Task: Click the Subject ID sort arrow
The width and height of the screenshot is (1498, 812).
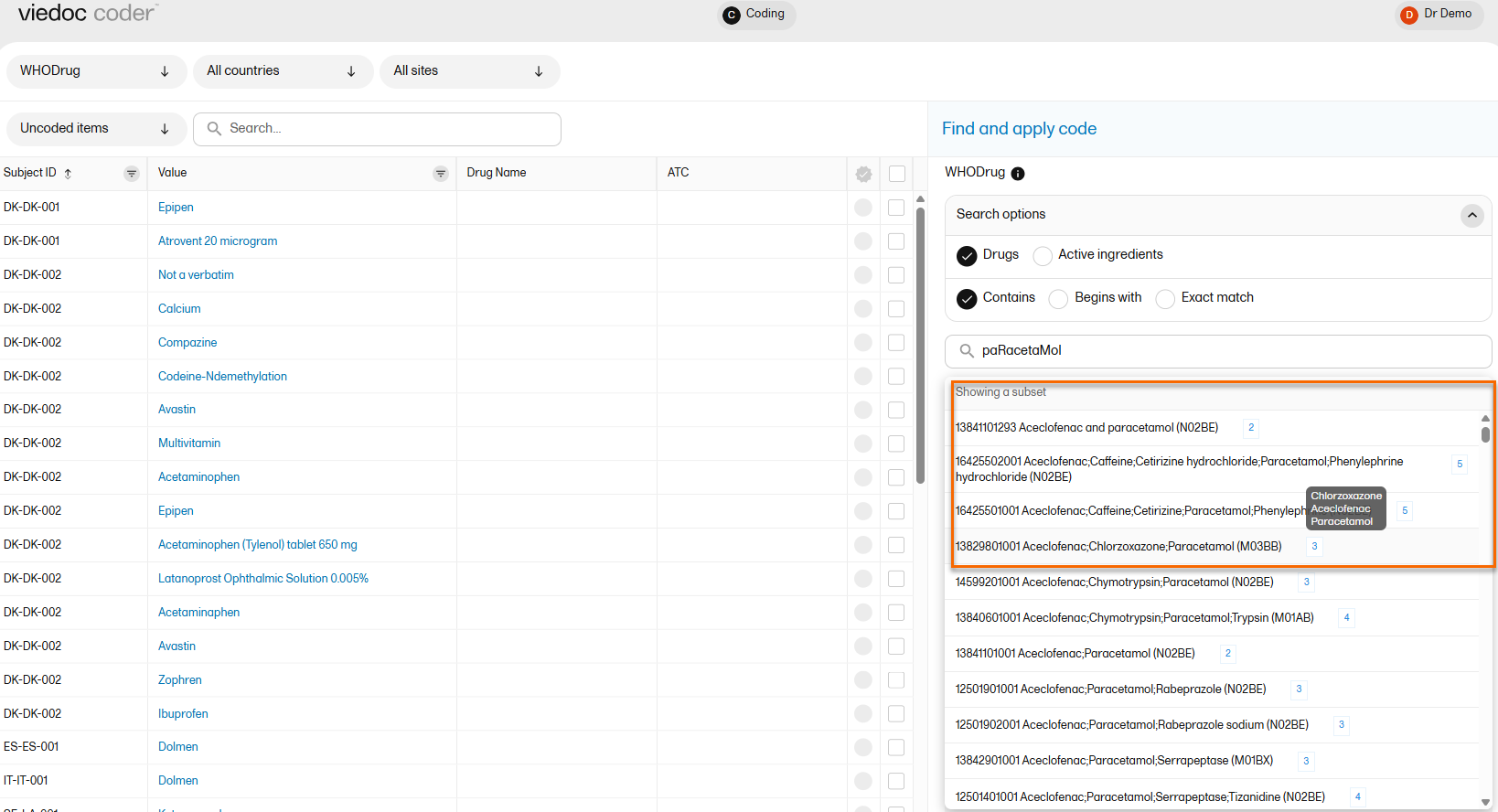Action: pyautogui.click(x=68, y=174)
